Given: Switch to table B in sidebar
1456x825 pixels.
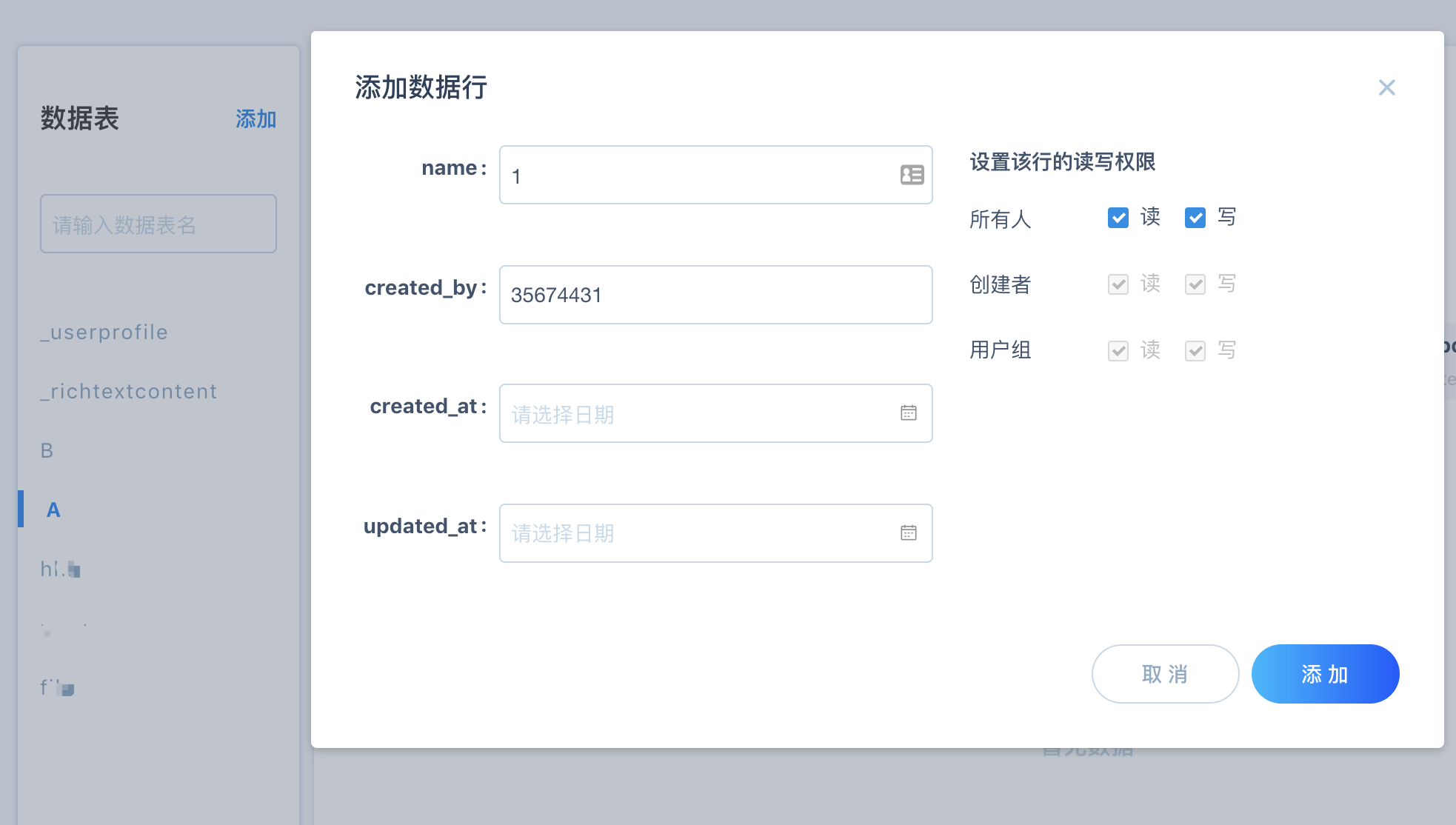Looking at the screenshot, I should tap(47, 450).
